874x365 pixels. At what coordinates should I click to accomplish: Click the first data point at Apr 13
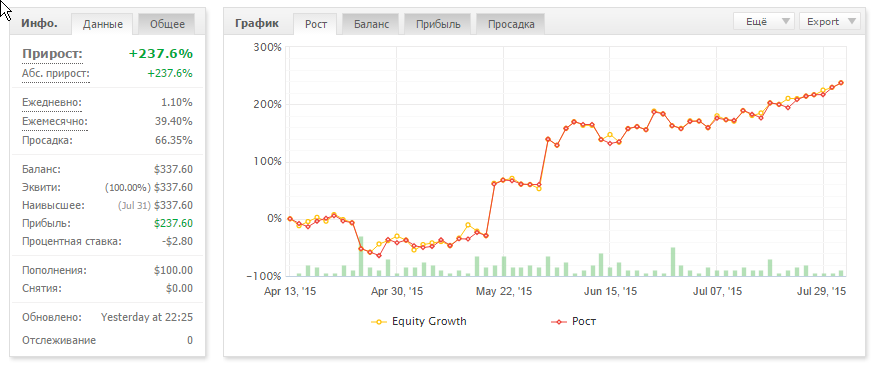[290, 218]
